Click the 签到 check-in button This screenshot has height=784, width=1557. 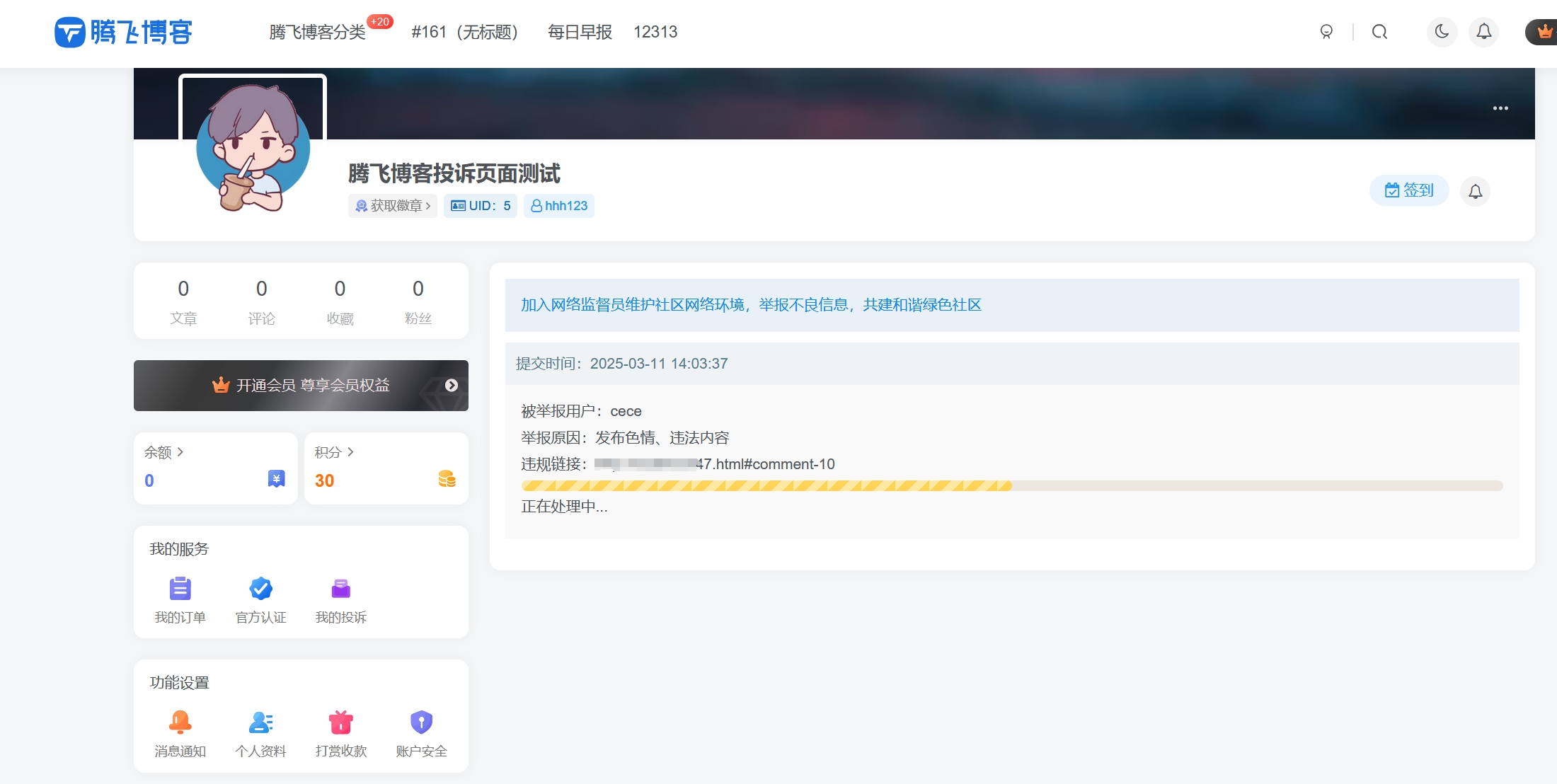(1408, 190)
